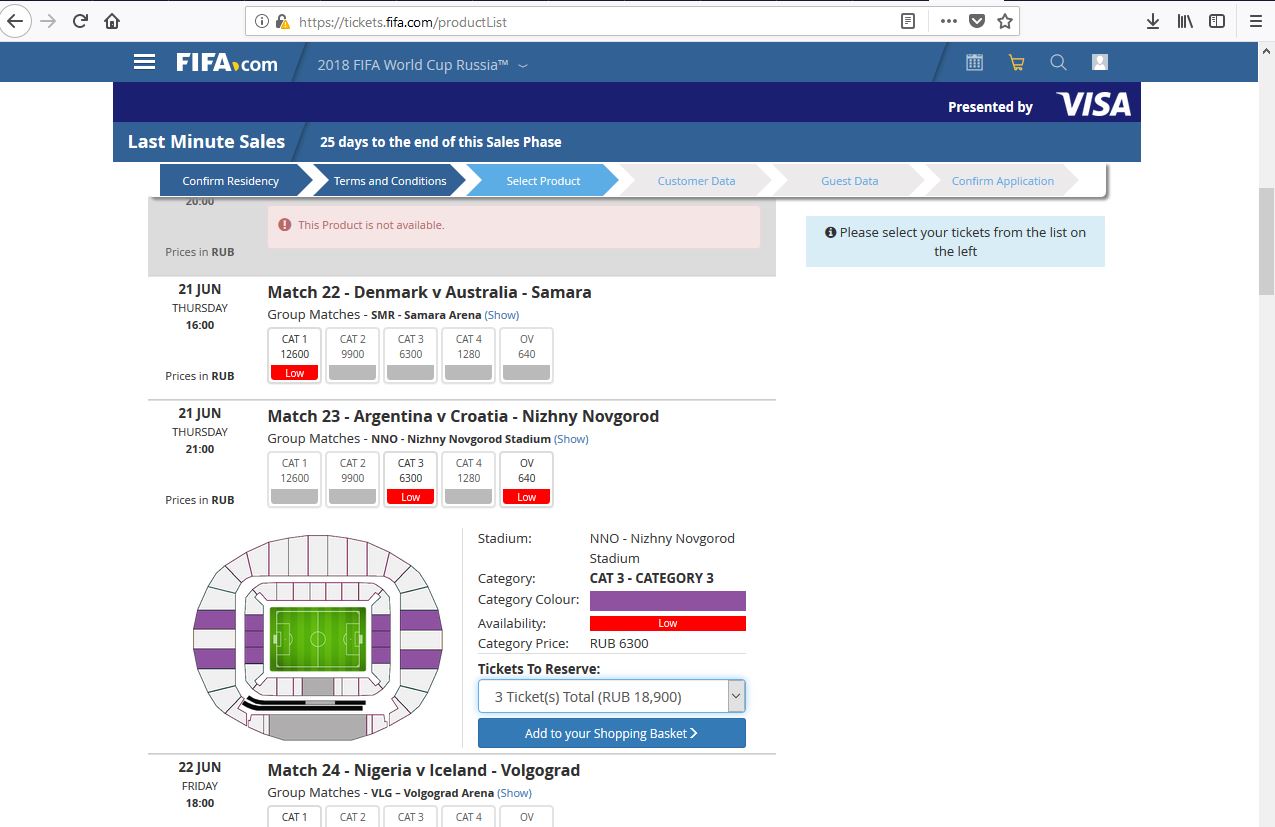Select CAT 3 for Argentina v Croatia
1275x827 pixels.
click(x=410, y=479)
